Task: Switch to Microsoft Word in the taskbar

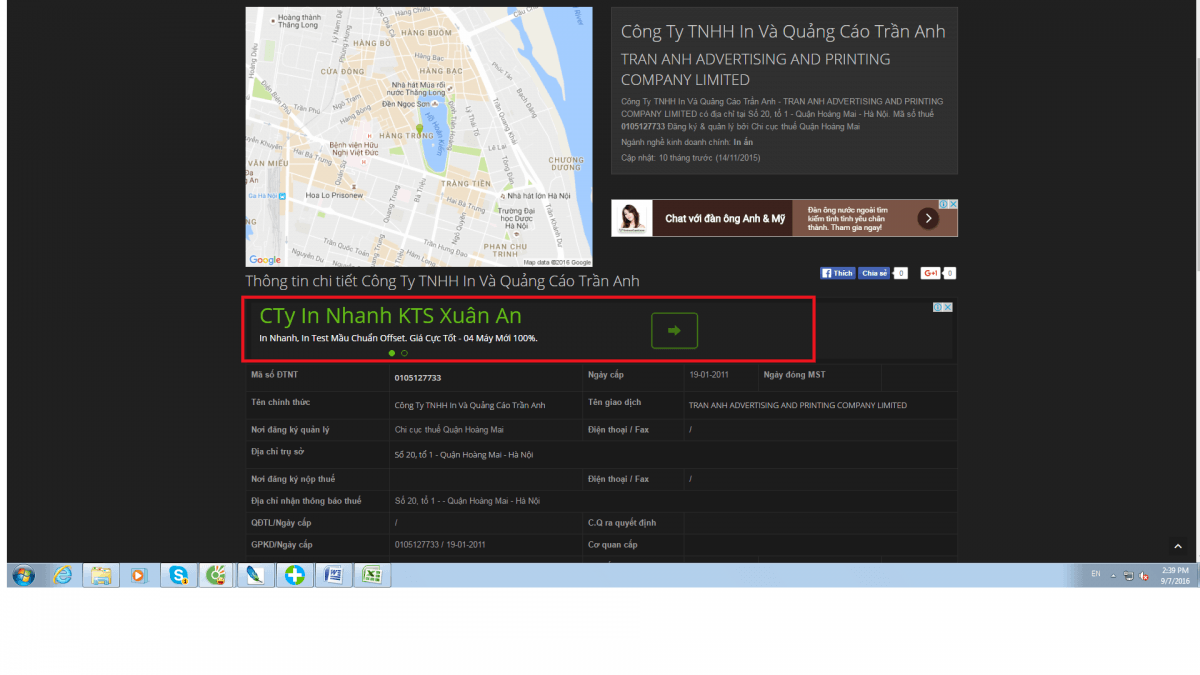Action: point(333,575)
